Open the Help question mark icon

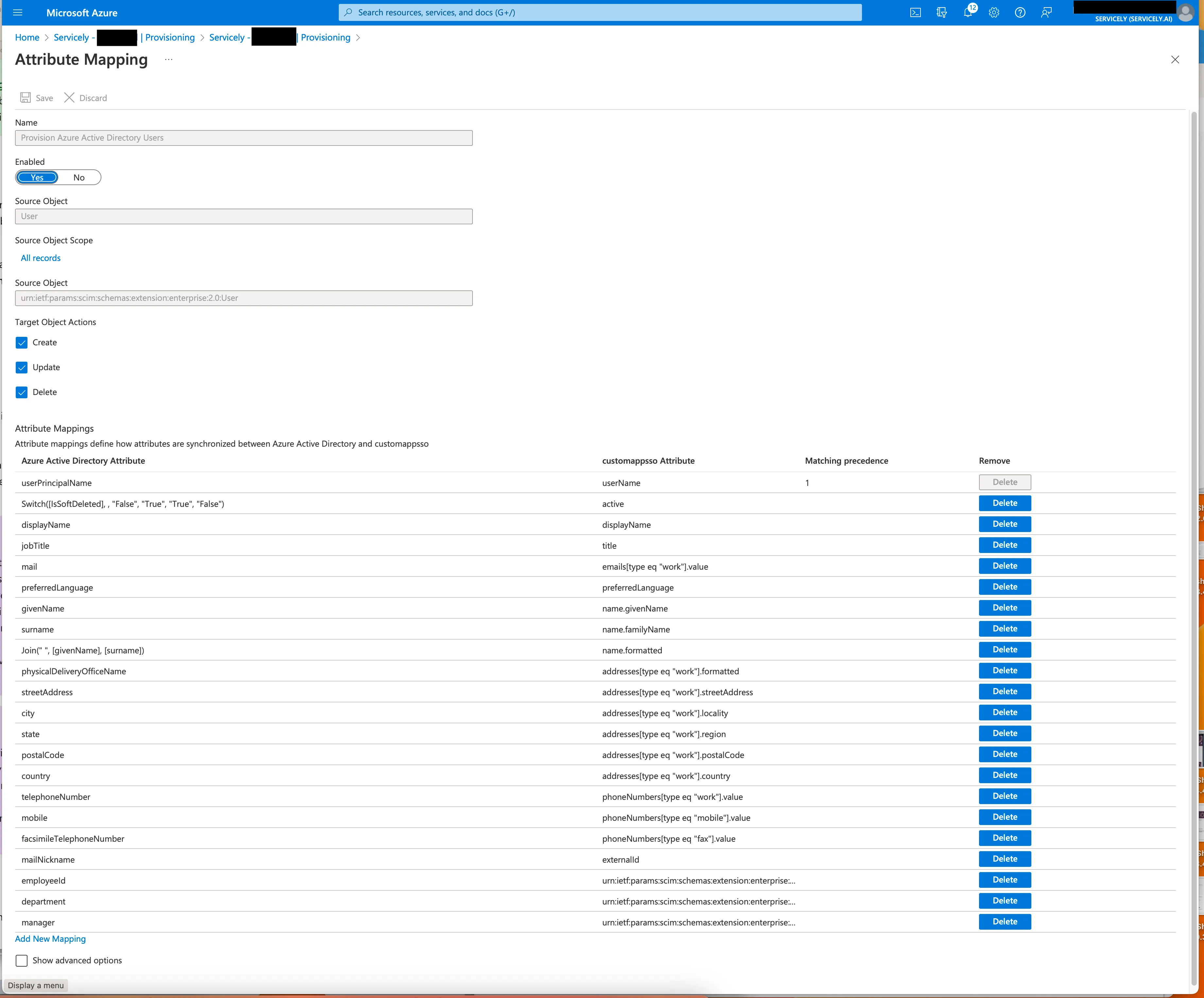pos(1020,13)
